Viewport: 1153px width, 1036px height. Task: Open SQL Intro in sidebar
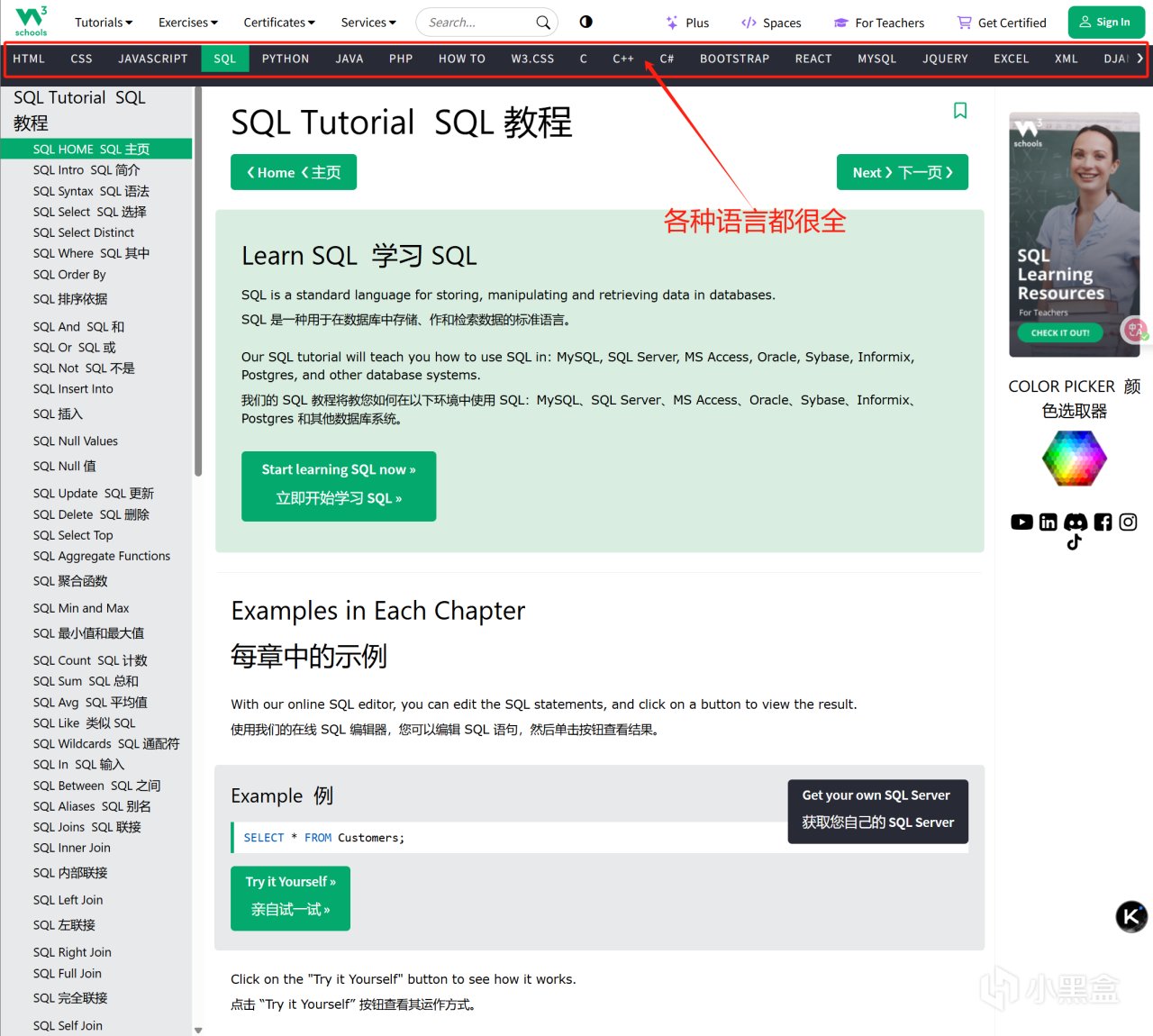click(x=86, y=169)
